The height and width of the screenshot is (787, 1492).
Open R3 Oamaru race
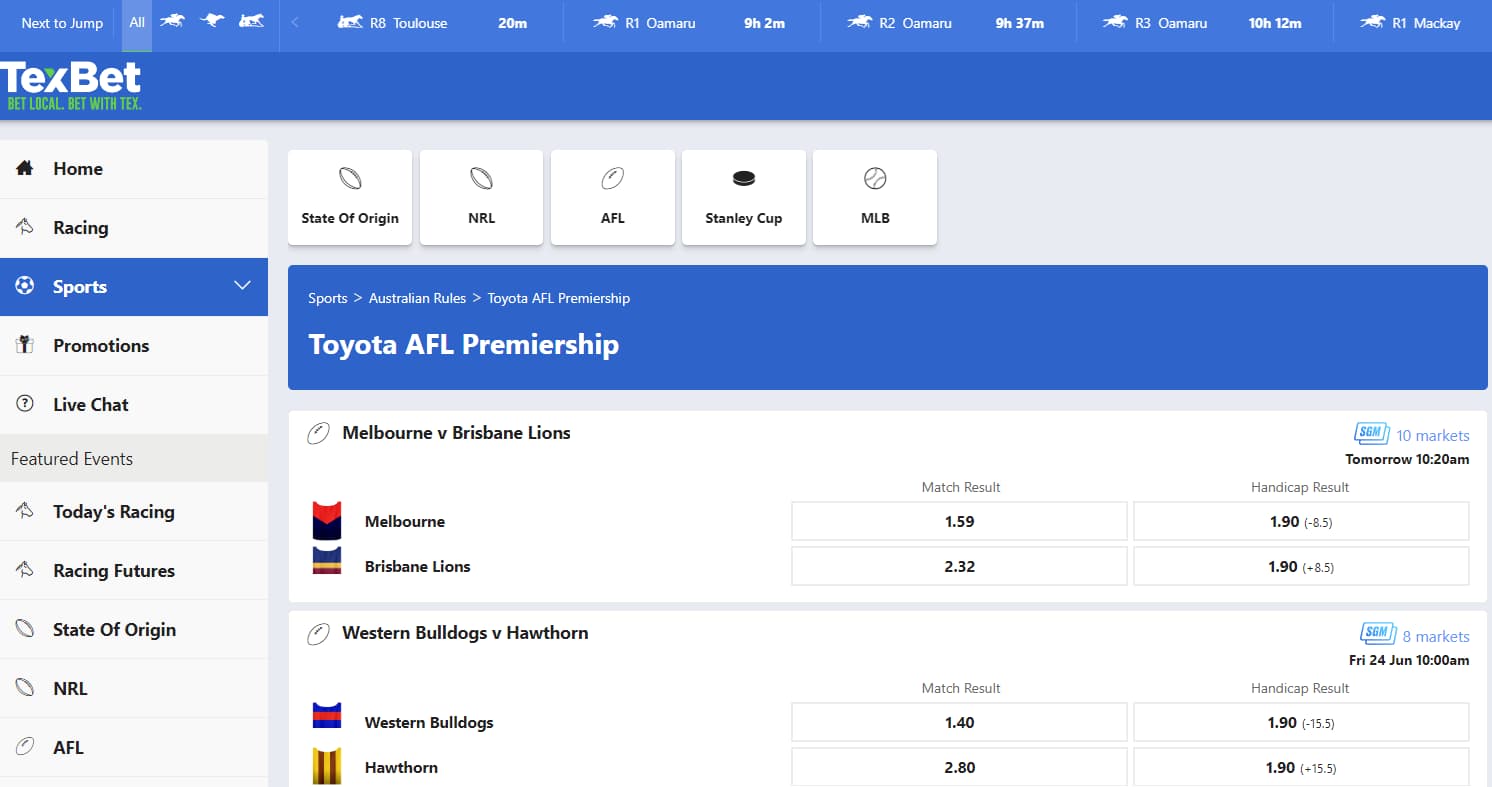coord(1203,23)
